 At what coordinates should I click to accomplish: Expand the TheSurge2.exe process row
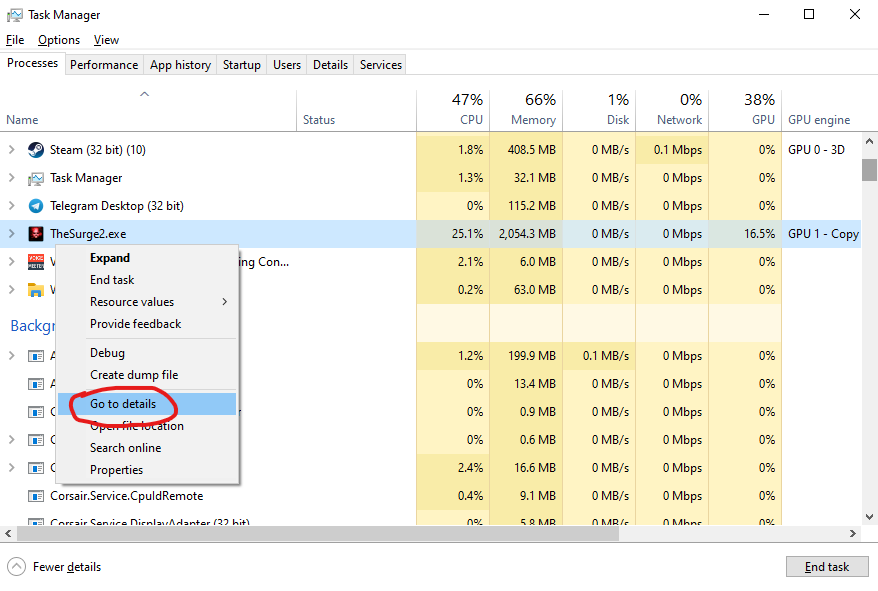click(12, 234)
